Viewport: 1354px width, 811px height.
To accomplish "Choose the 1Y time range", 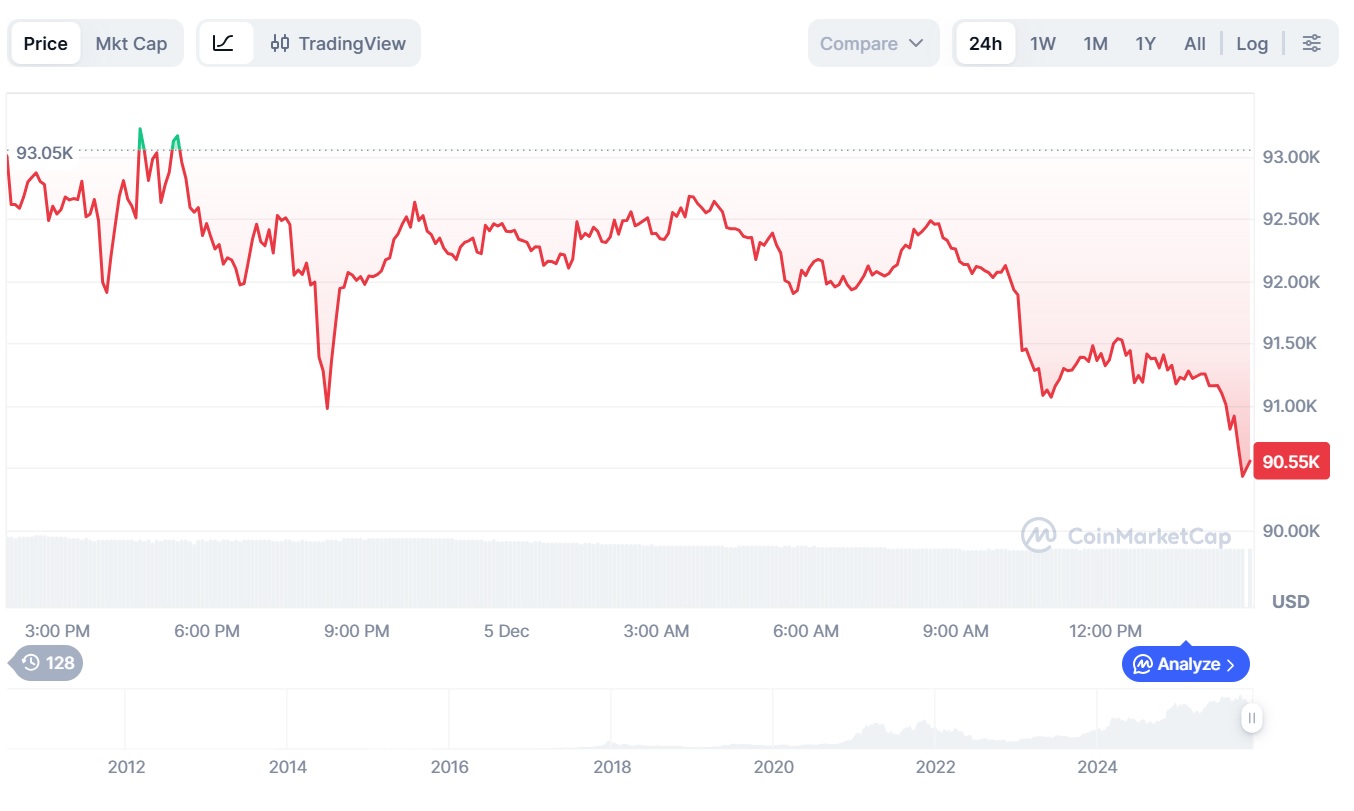I will [1145, 43].
